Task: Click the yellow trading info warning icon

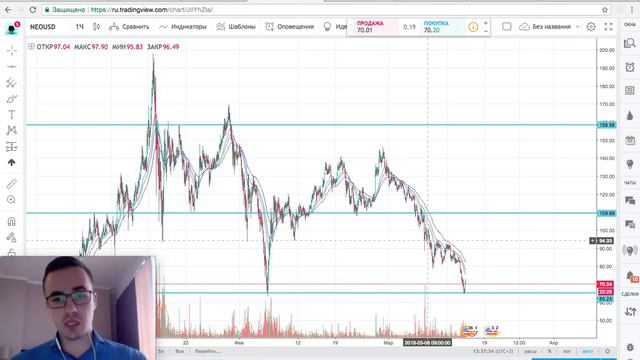Action: coord(473,27)
